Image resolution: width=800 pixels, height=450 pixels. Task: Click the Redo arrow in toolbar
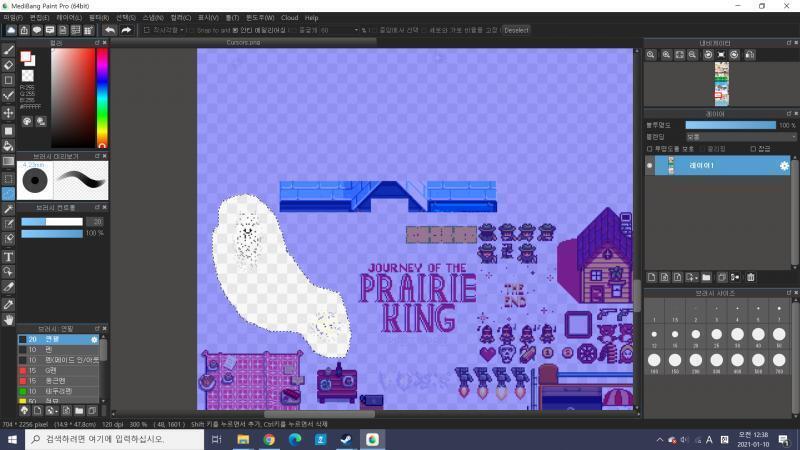(x=126, y=30)
